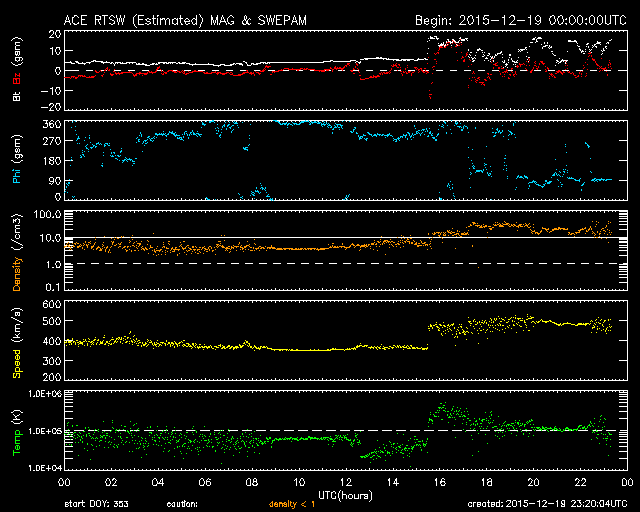Screen dimensions: 640x512
Task: Click the '22' hour label on time axis
Action: pos(580,483)
